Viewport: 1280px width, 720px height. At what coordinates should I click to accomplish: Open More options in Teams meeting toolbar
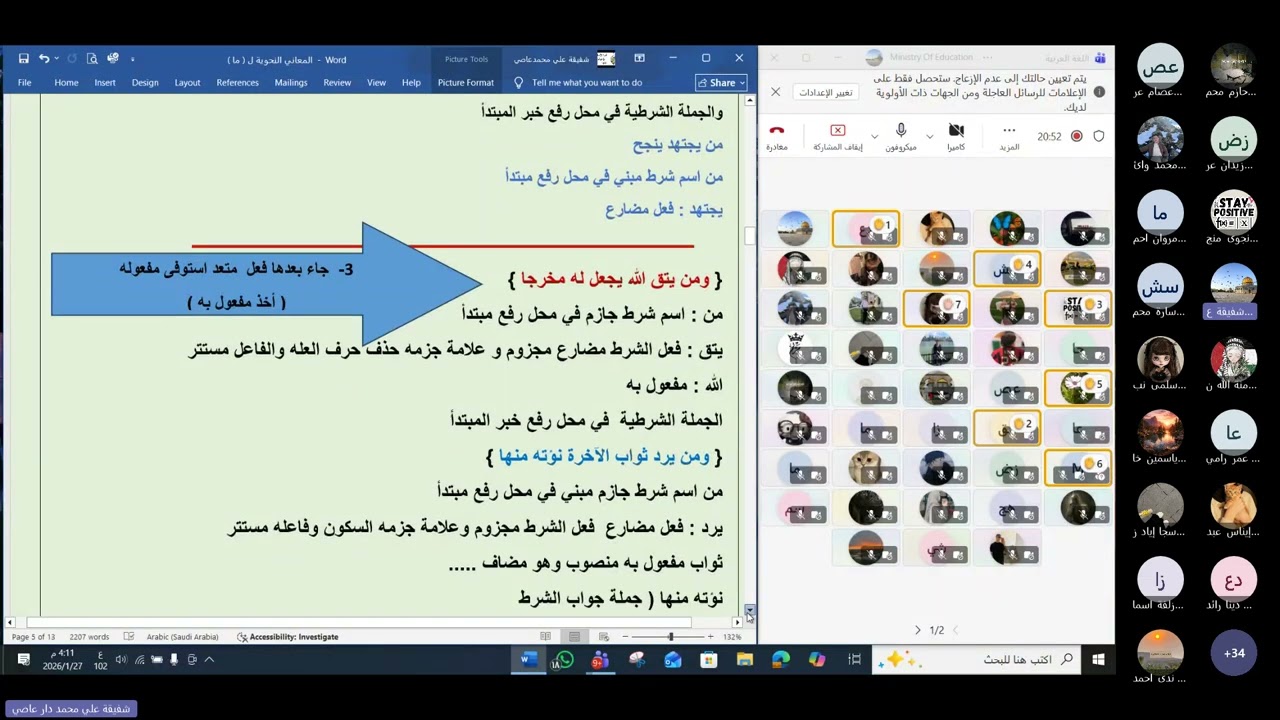pos(1009,137)
